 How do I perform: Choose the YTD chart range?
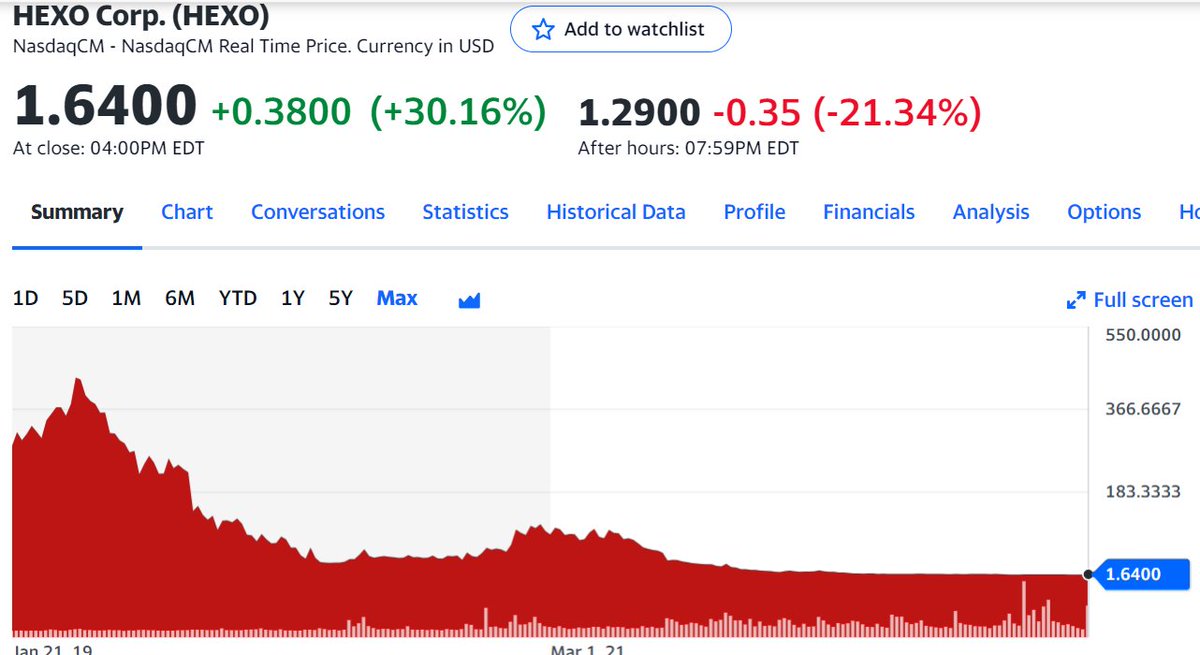tap(238, 298)
